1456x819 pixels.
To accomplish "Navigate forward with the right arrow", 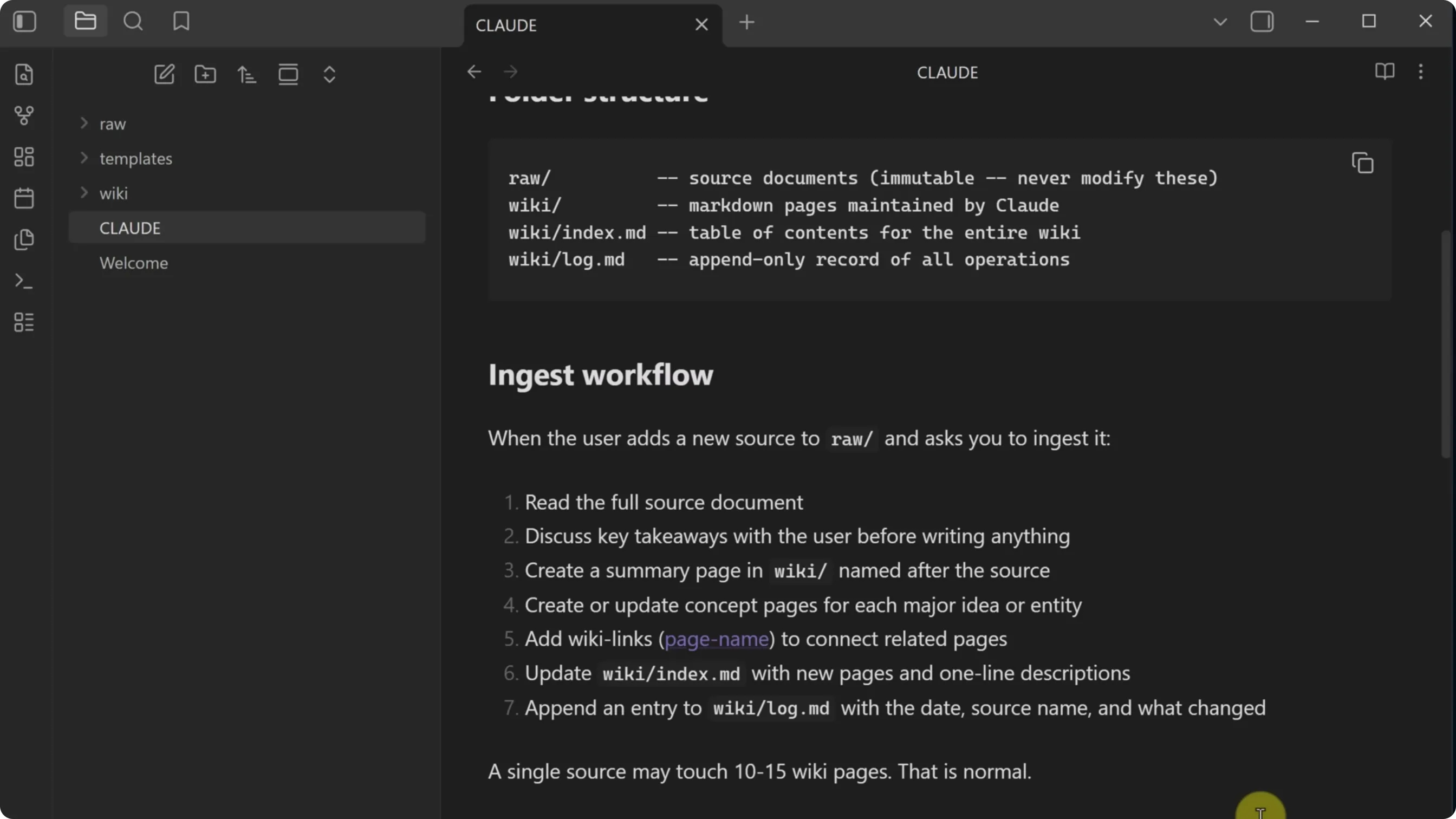I will 510,72.
